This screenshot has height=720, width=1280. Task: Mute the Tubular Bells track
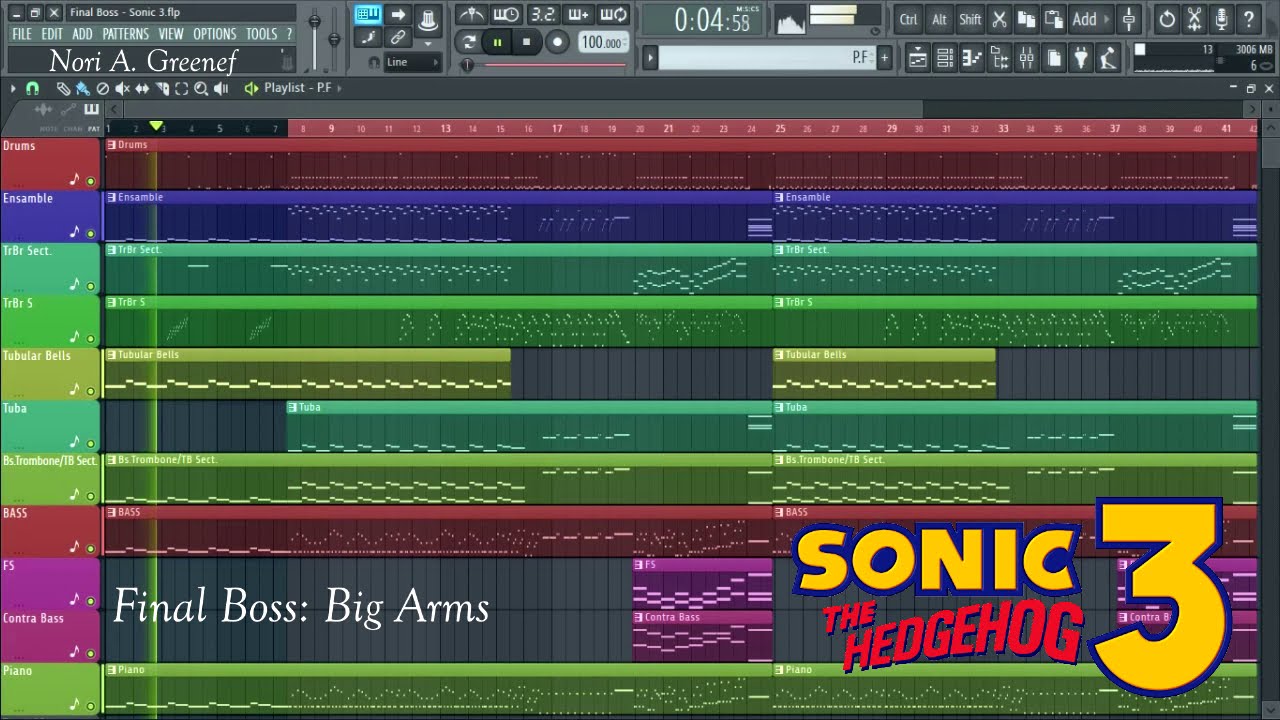pyautogui.click(x=91, y=391)
